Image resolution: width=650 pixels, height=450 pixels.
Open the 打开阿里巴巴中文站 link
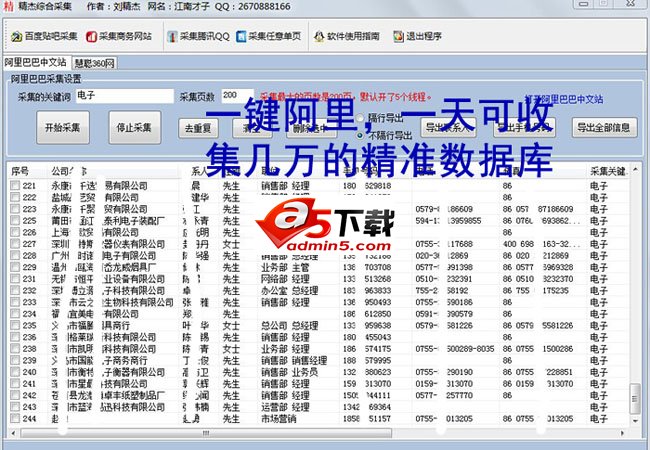(564, 99)
